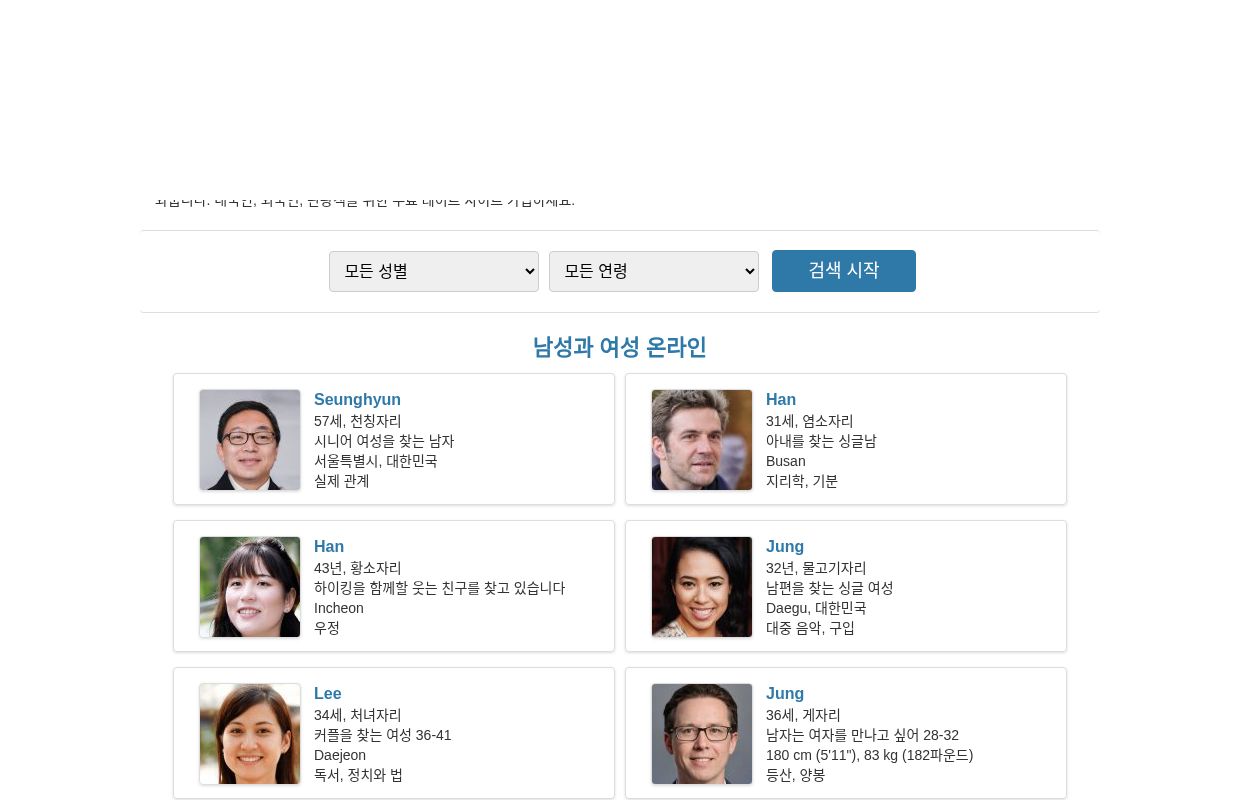Click Lee's profile photo
1240x800 pixels.
pos(250,734)
